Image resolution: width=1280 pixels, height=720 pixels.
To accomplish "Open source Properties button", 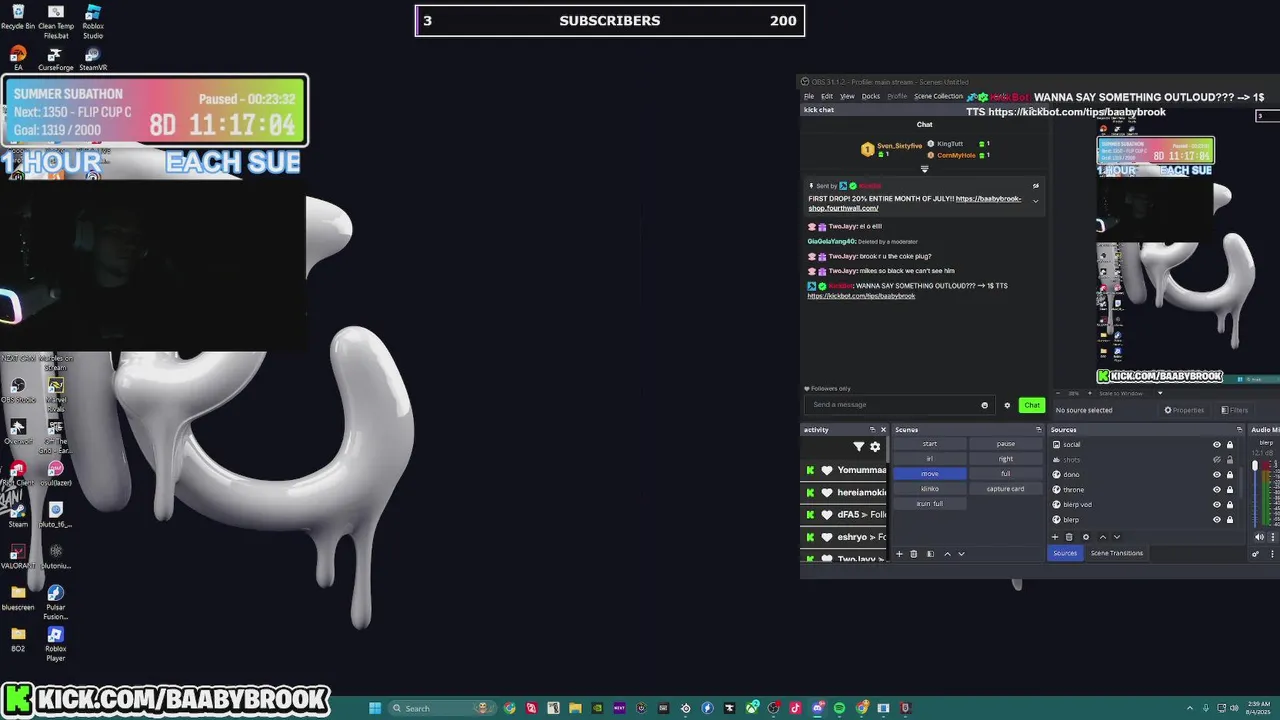I will pyautogui.click(x=1185, y=410).
